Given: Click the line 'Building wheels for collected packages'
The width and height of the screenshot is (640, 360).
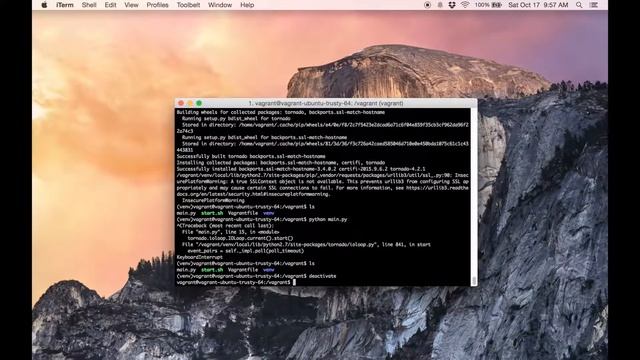Looking at the screenshot, I should point(281,112).
